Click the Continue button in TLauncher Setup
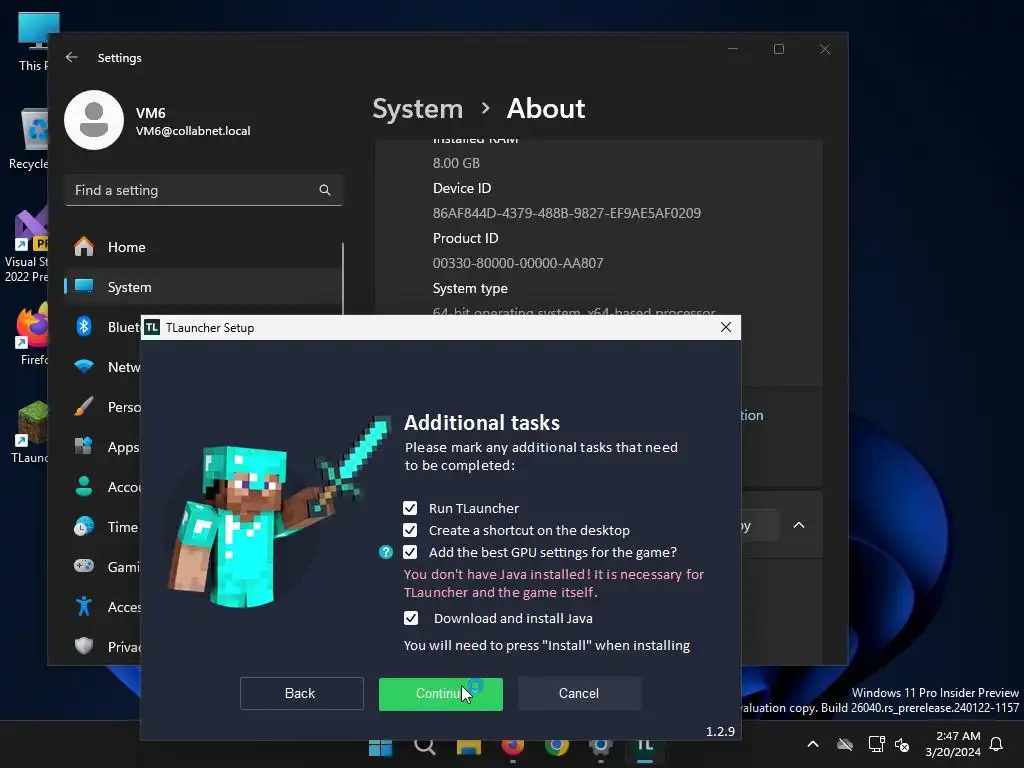The image size is (1024, 768). pos(441,694)
